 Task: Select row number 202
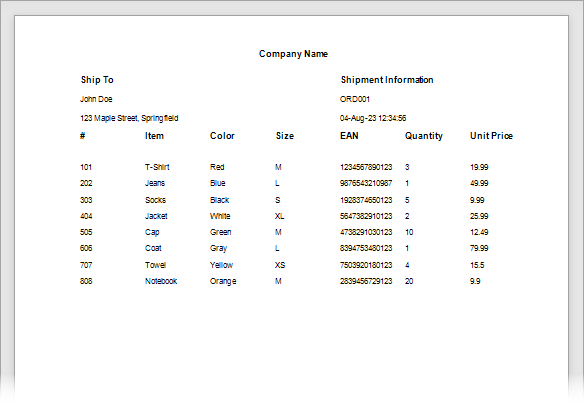[x=86, y=183]
